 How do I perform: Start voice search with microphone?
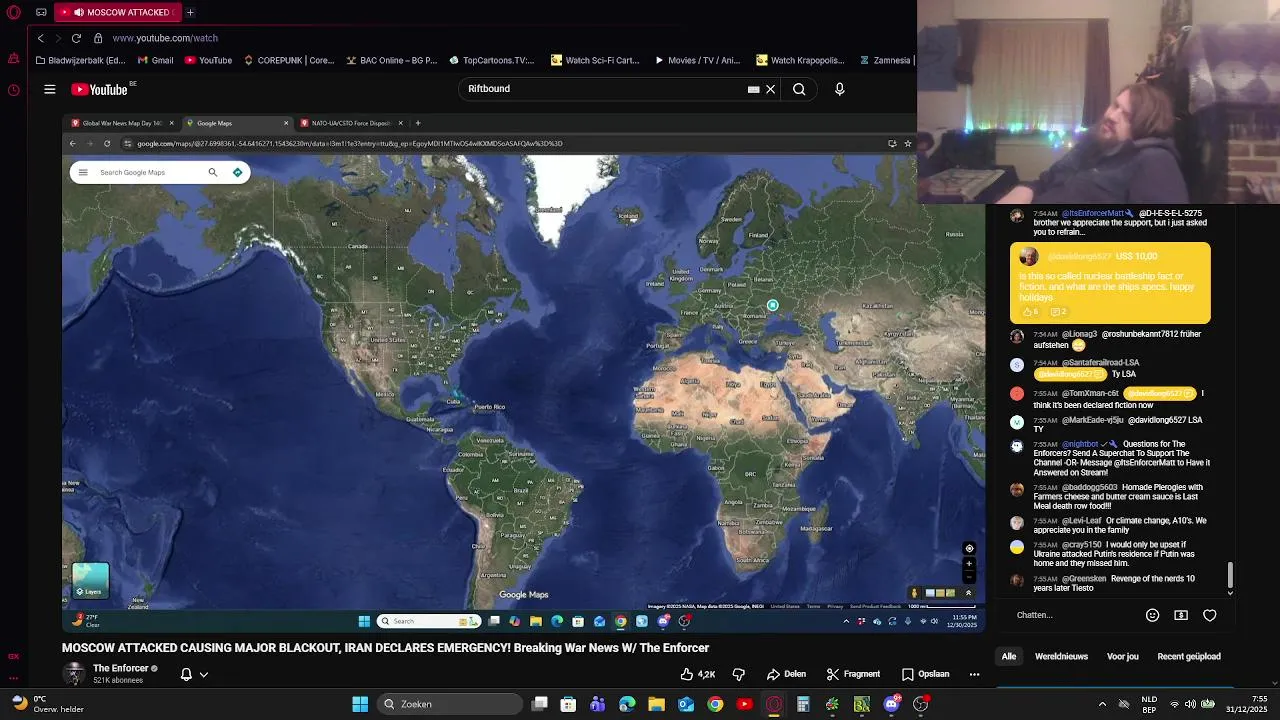pyautogui.click(x=839, y=89)
